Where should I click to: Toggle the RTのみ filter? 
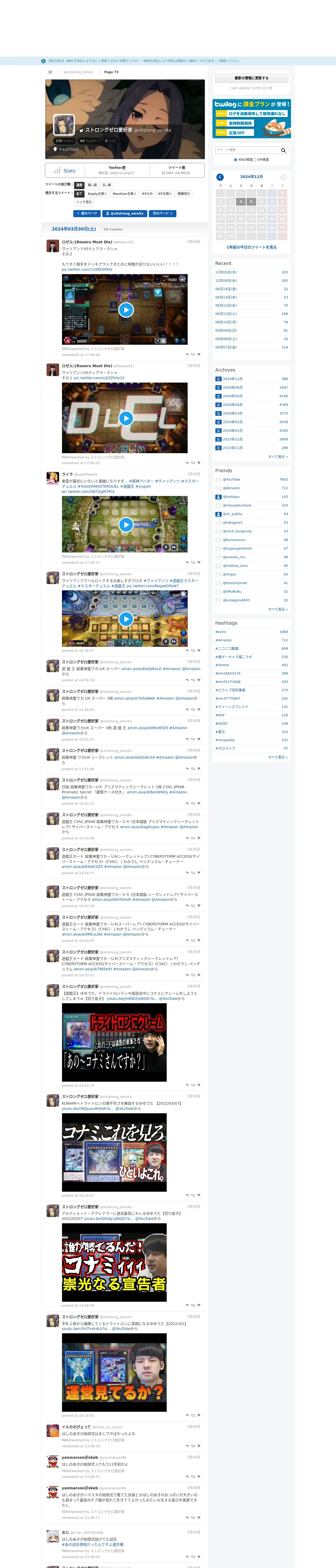point(148,194)
